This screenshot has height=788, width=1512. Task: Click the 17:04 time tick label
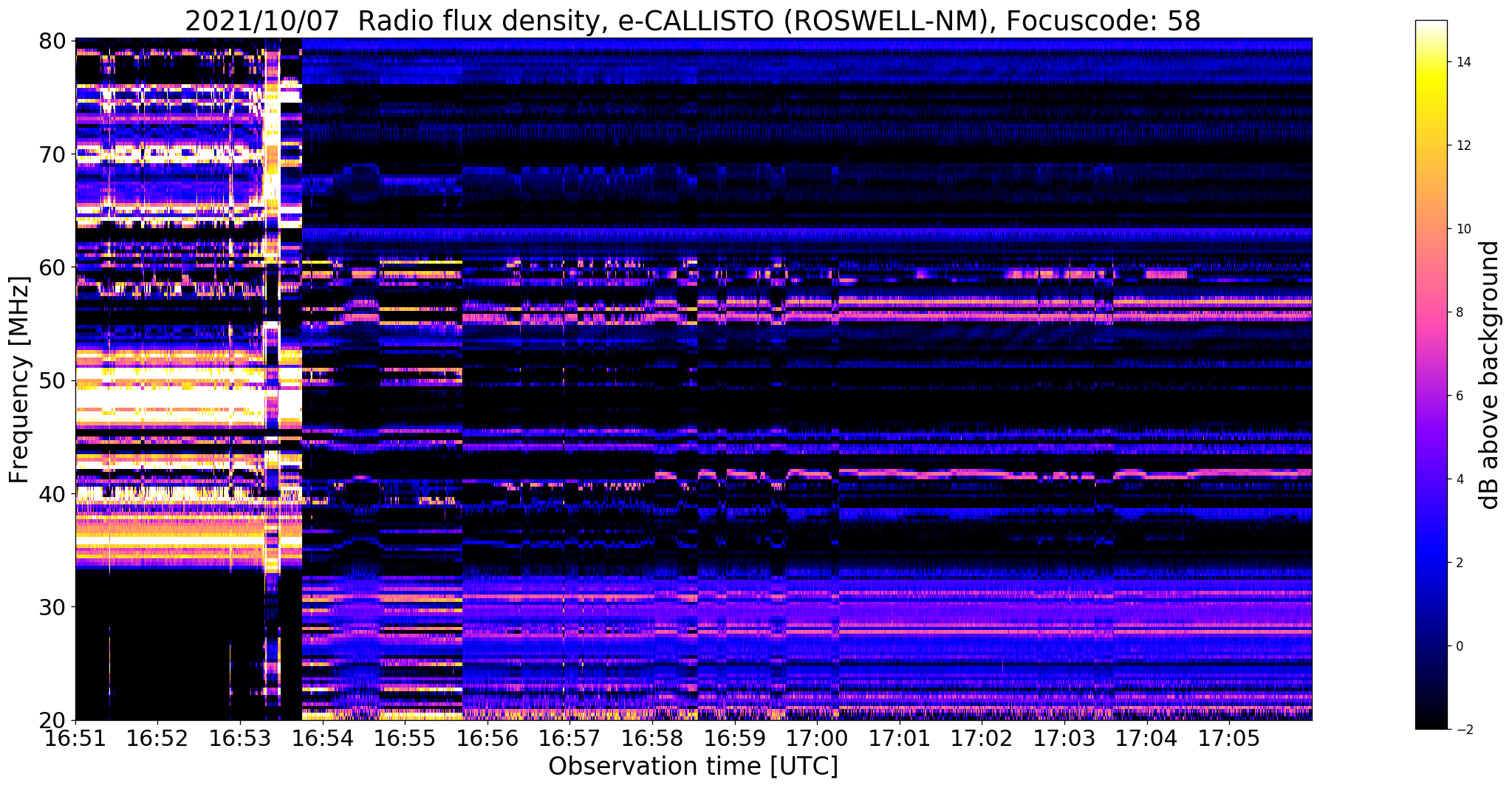point(1146,738)
